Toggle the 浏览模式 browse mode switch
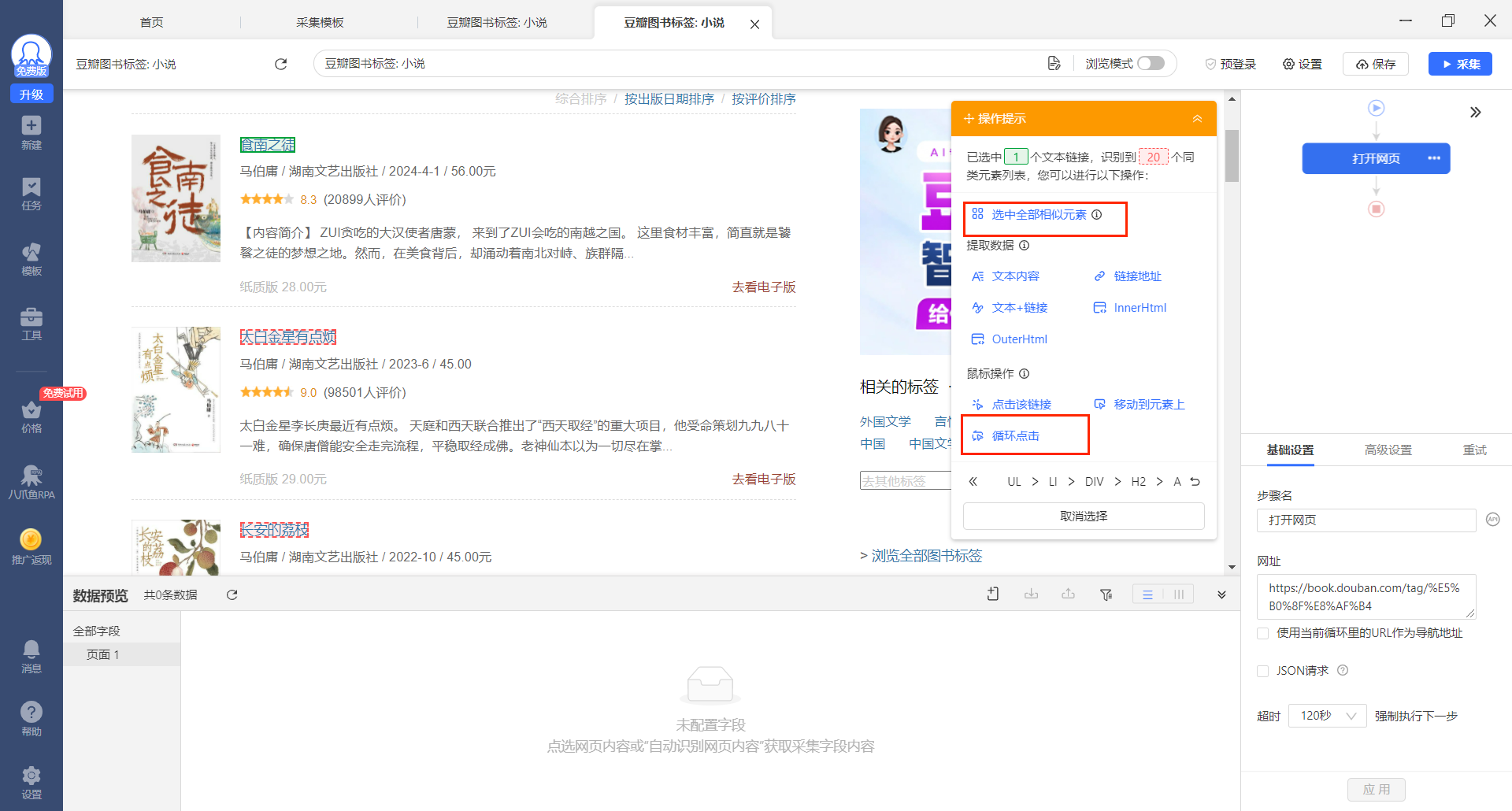The width and height of the screenshot is (1512, 811). (1151, 63)
